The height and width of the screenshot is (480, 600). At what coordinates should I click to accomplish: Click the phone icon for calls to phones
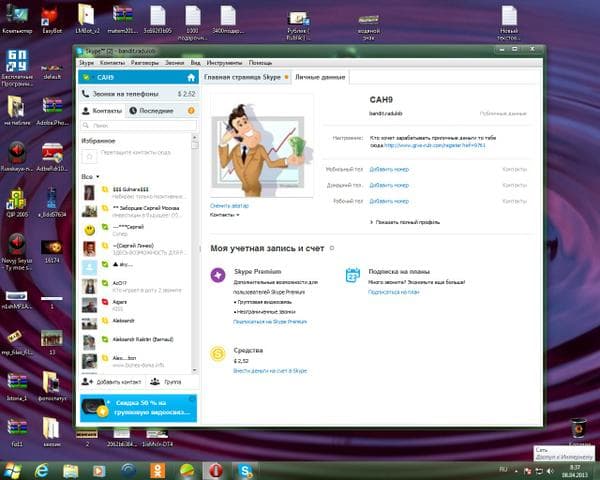click(x=86, y=93)
